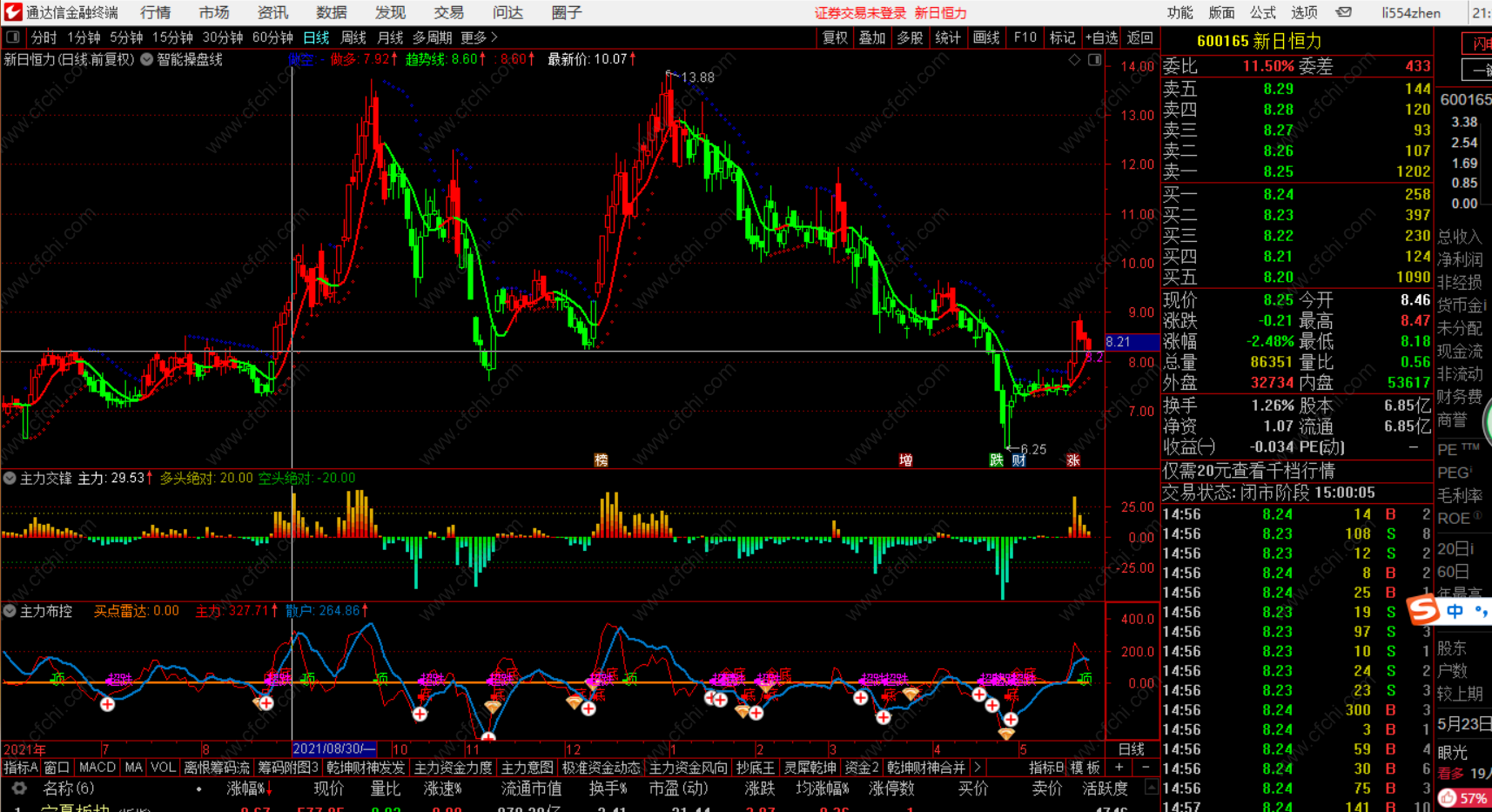Viewport: 1492px width, 812px height.
Task: Click the minus button to remove indicator pane
Action: coord(1145,768)
